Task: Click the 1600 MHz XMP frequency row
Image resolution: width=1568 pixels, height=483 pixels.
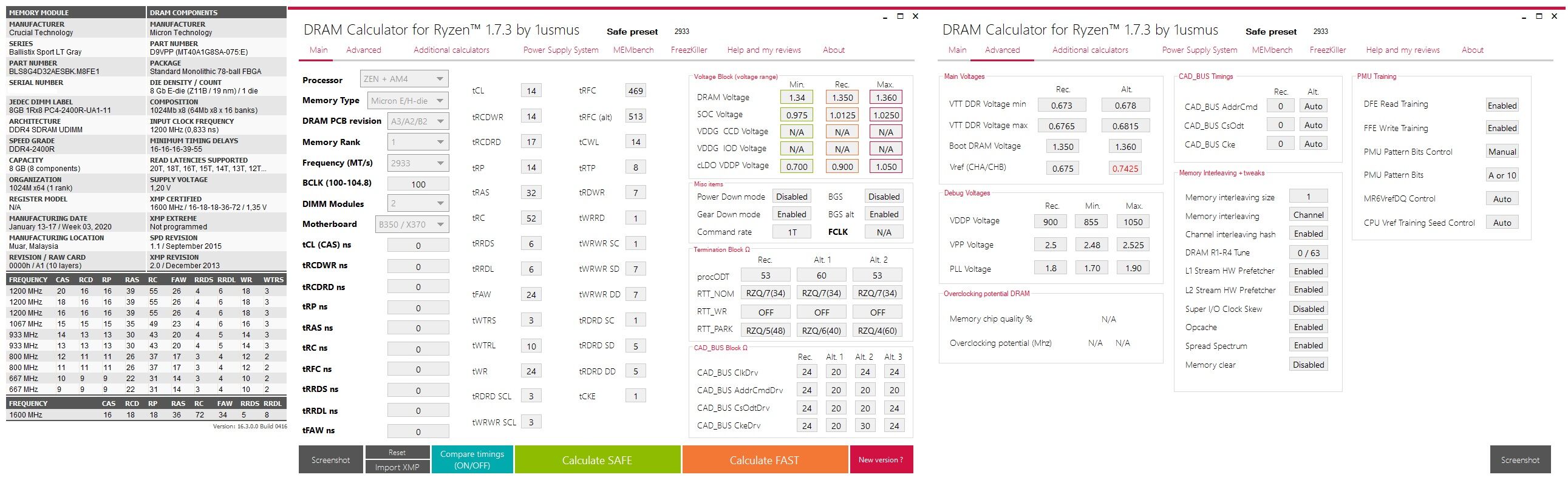Action: (146, 415)
